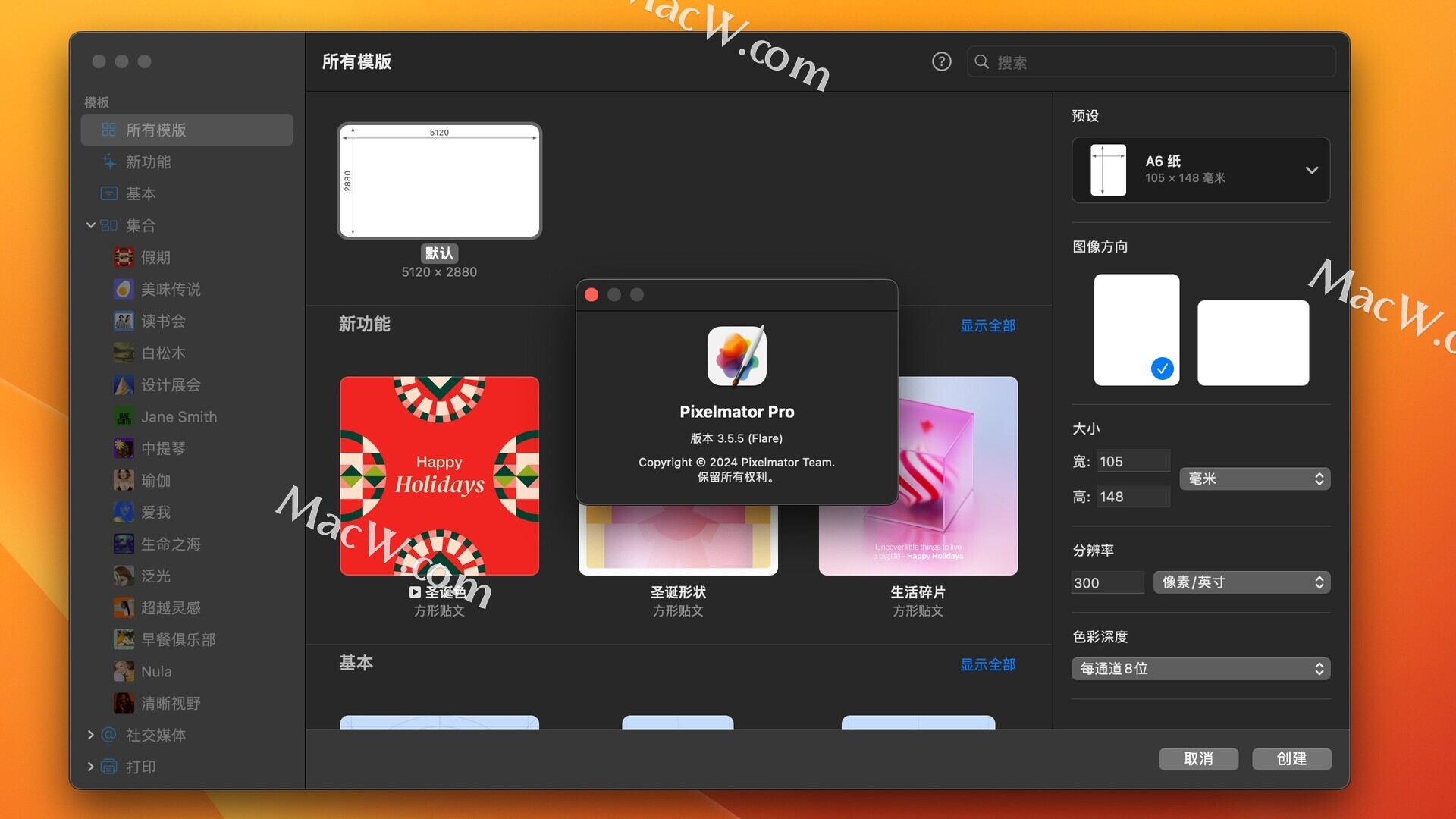Click the 搜索 search field
The width and height of the screenshot is (1456, 819).
tap(1151, 61)
